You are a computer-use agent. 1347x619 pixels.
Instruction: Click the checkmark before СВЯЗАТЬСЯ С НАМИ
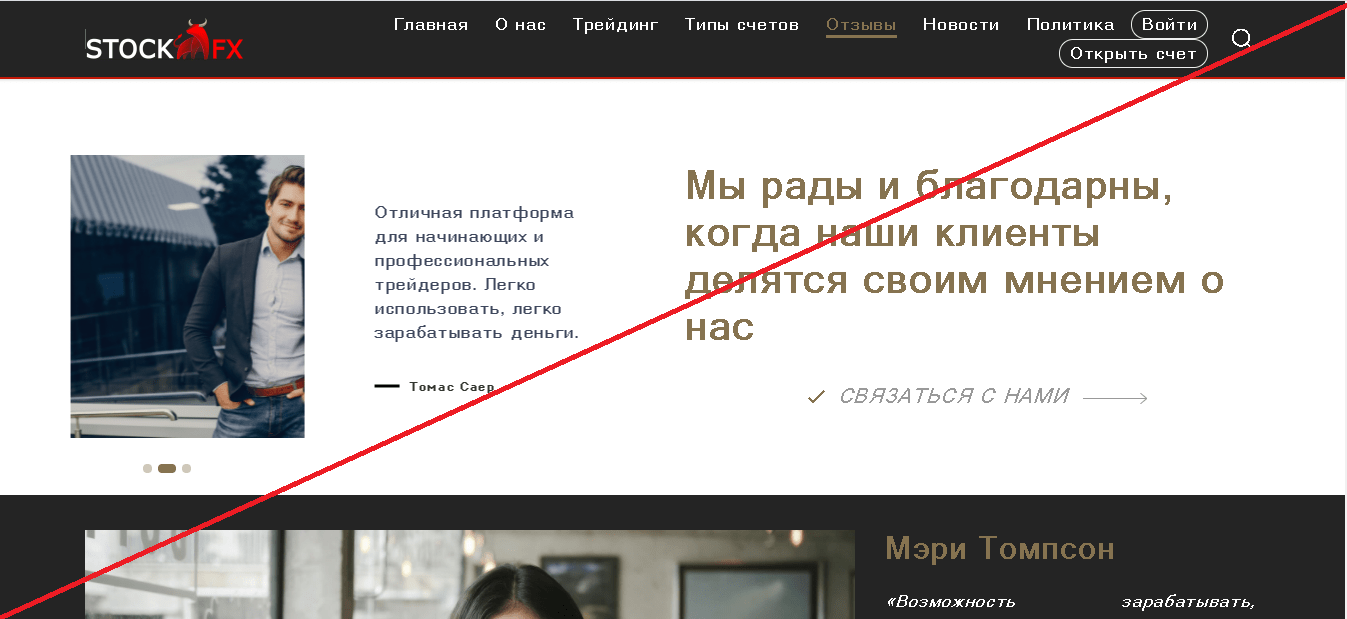pos(816,397)
